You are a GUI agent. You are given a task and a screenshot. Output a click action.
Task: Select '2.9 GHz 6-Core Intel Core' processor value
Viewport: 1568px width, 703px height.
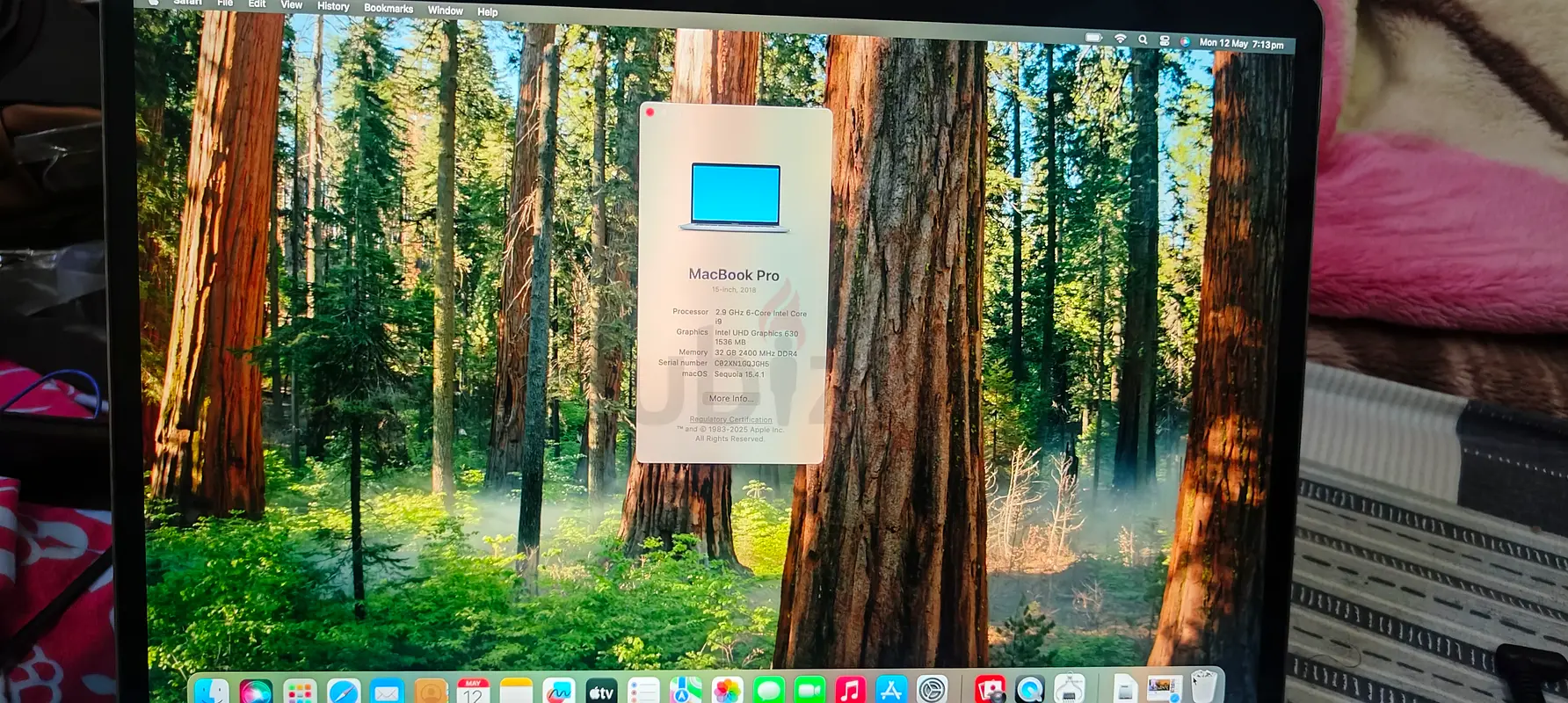coord(761,313)
